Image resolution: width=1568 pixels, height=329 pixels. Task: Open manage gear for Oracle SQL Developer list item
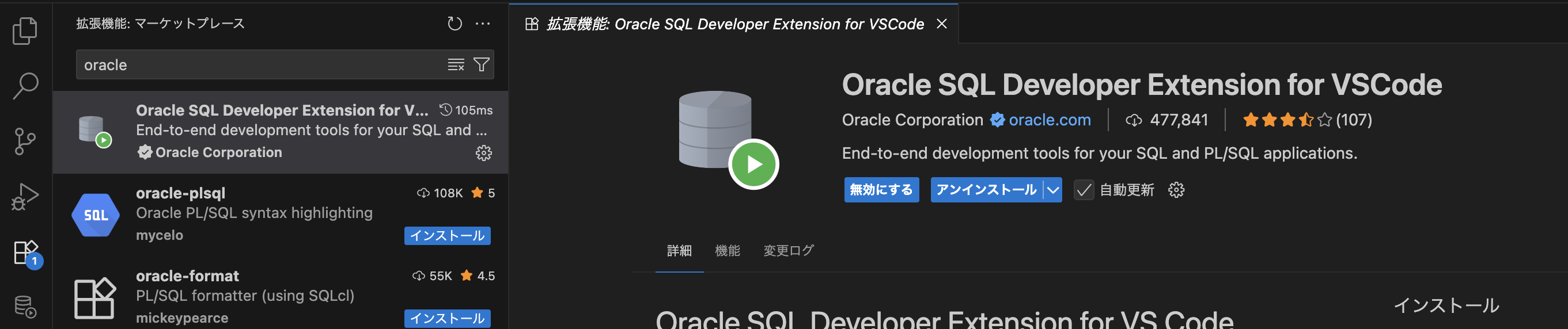click(x=484, y=152)
